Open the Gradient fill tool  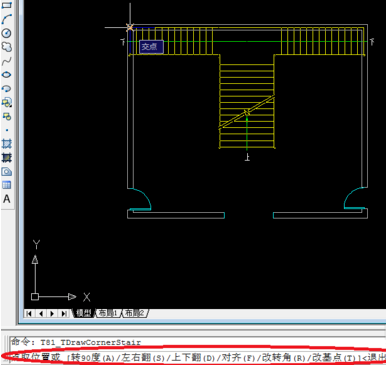click(7, 157)
